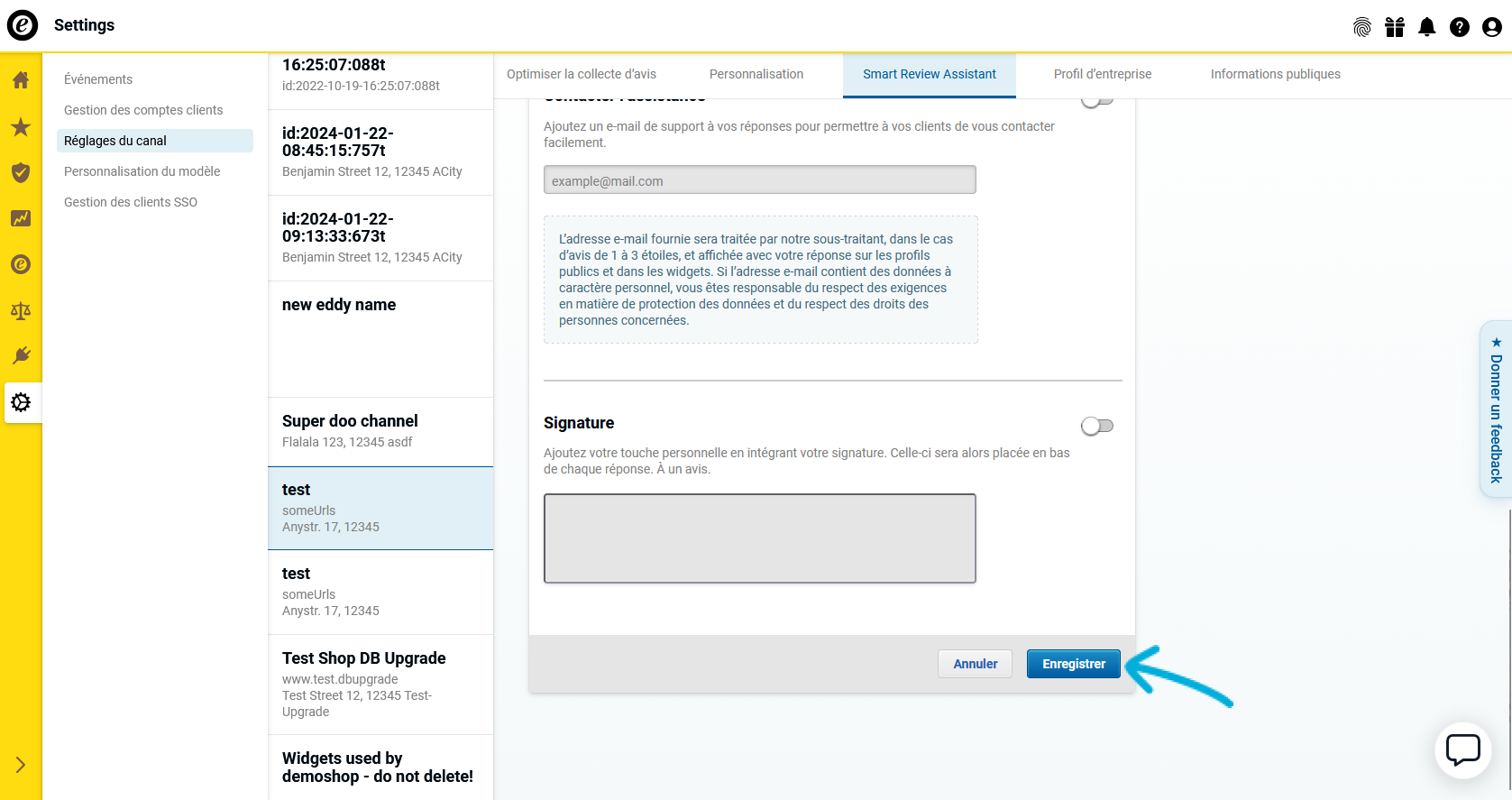This screenshot has height=800, width=1512.
Task: Toggle the contact assistance switch
Action: pos(1097,101)
